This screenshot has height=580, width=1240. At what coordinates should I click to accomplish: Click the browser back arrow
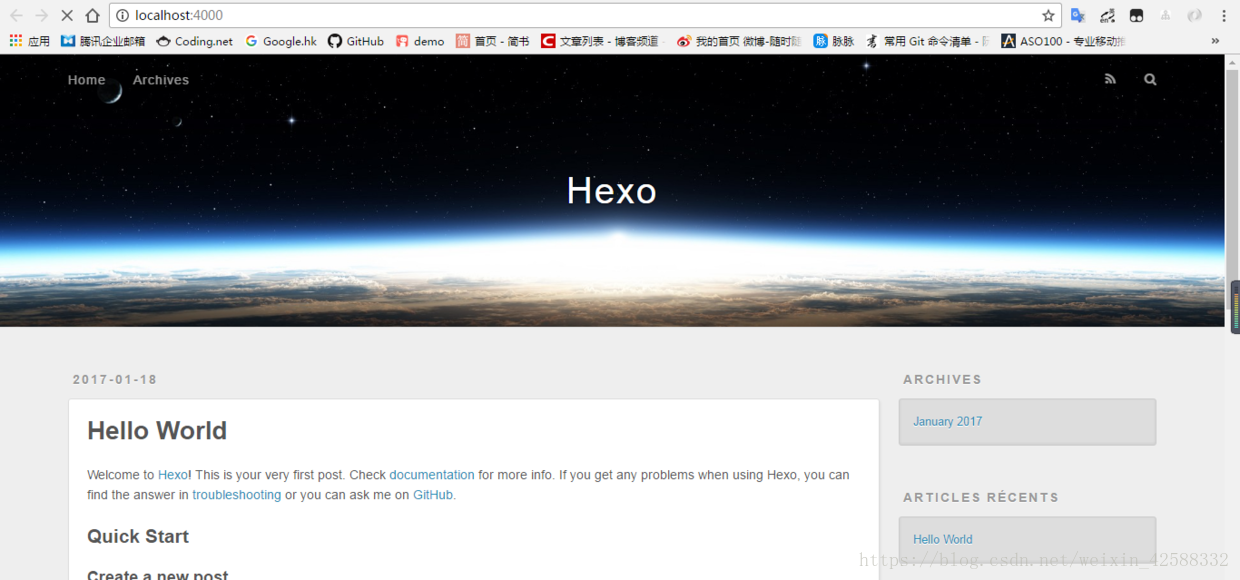pos(16,15)
